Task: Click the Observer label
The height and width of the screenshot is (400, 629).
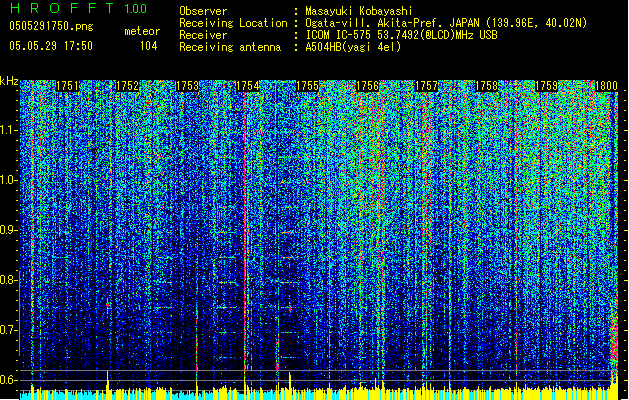Action: [203, 11]
